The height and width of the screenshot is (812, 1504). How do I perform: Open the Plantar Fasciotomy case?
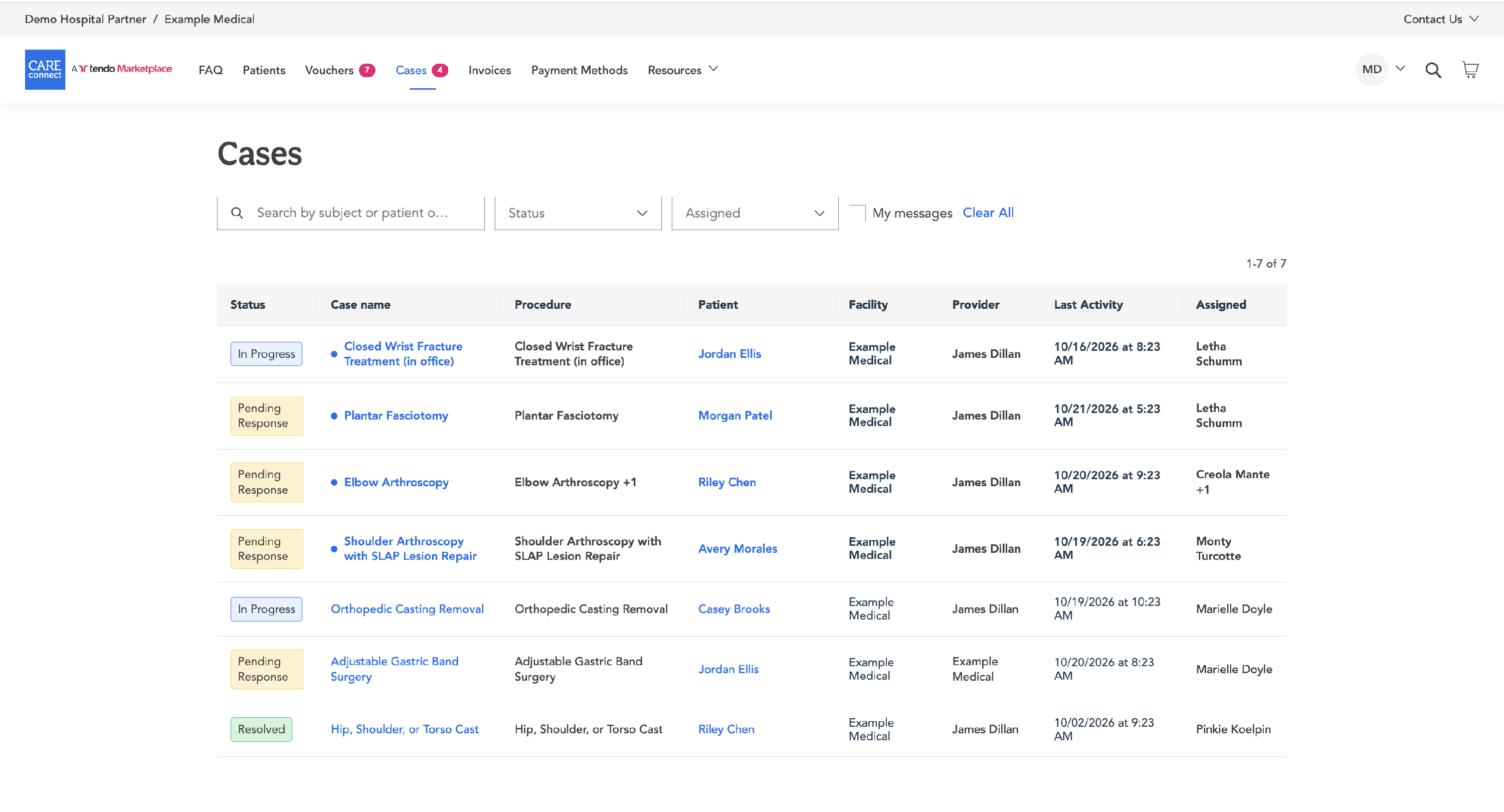pyautogui.click(x=396, y=416)
